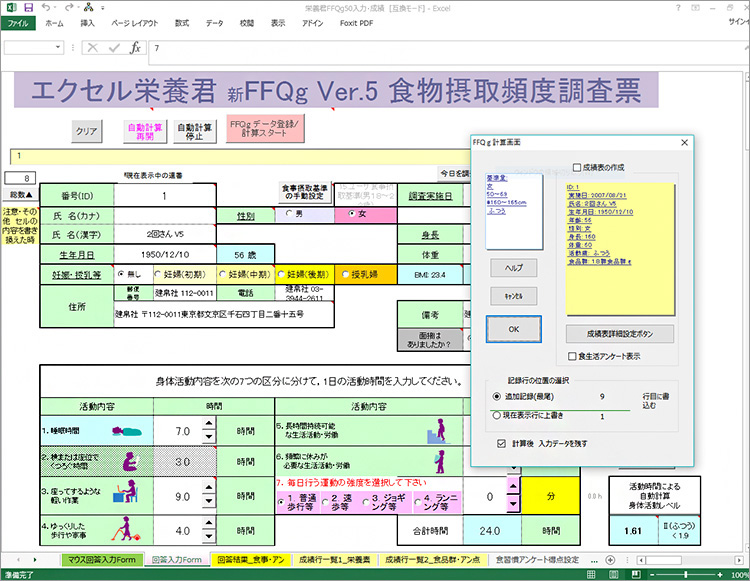Select 3. ジョギング等 exercise radio button
This screenshot has width=750, height=581.
click(366, 502)
